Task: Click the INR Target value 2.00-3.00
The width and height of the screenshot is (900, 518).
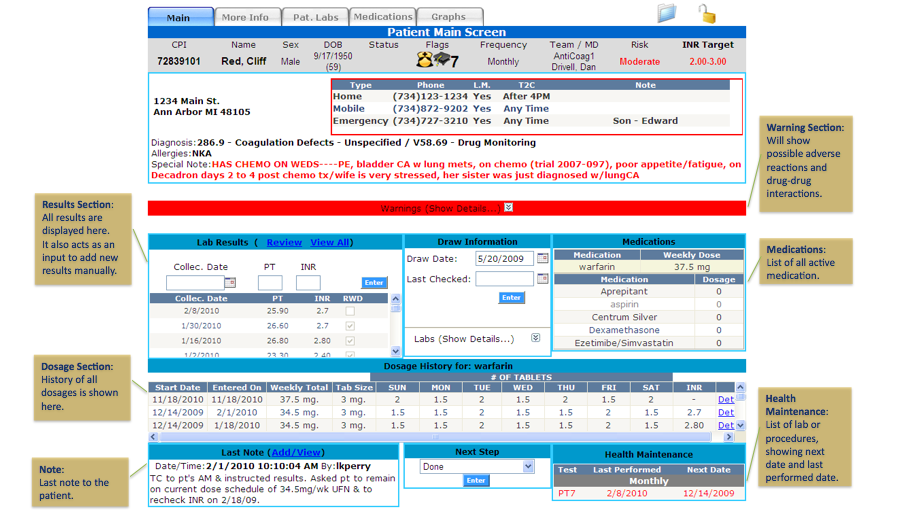Action: 708,61
